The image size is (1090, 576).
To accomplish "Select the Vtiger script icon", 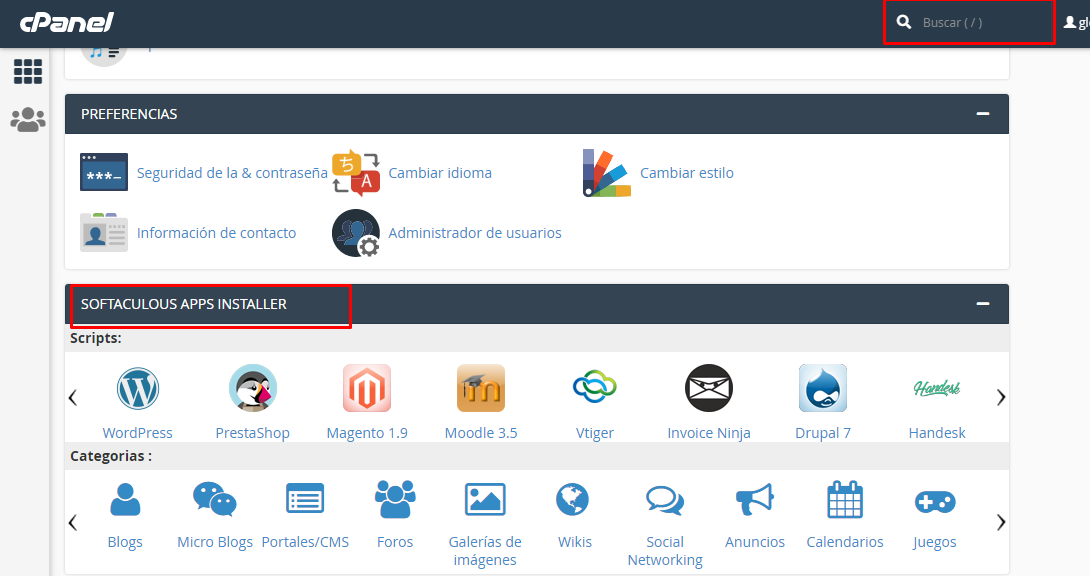I will [595, 387].
